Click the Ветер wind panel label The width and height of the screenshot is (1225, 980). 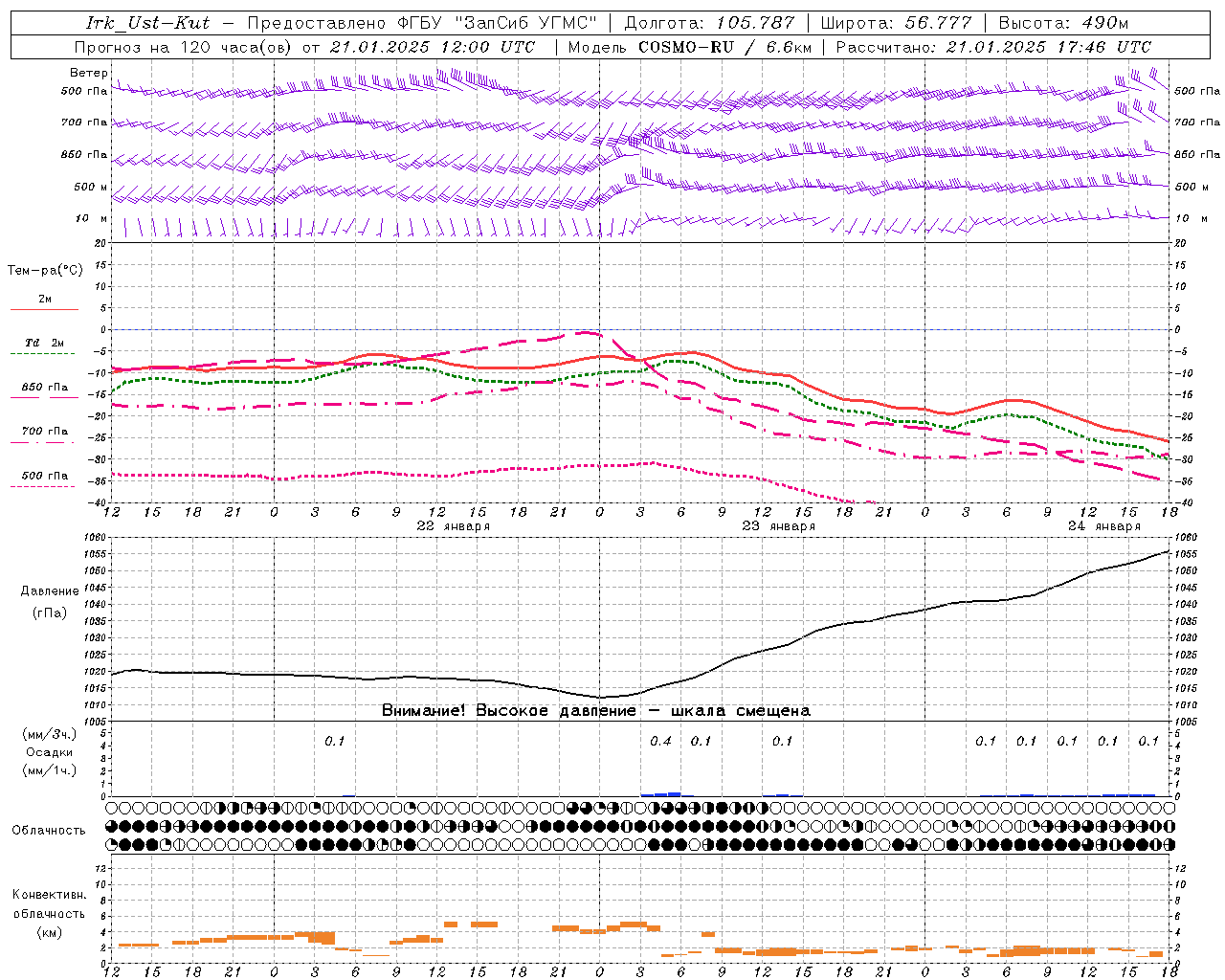click(x=89, y=73)
